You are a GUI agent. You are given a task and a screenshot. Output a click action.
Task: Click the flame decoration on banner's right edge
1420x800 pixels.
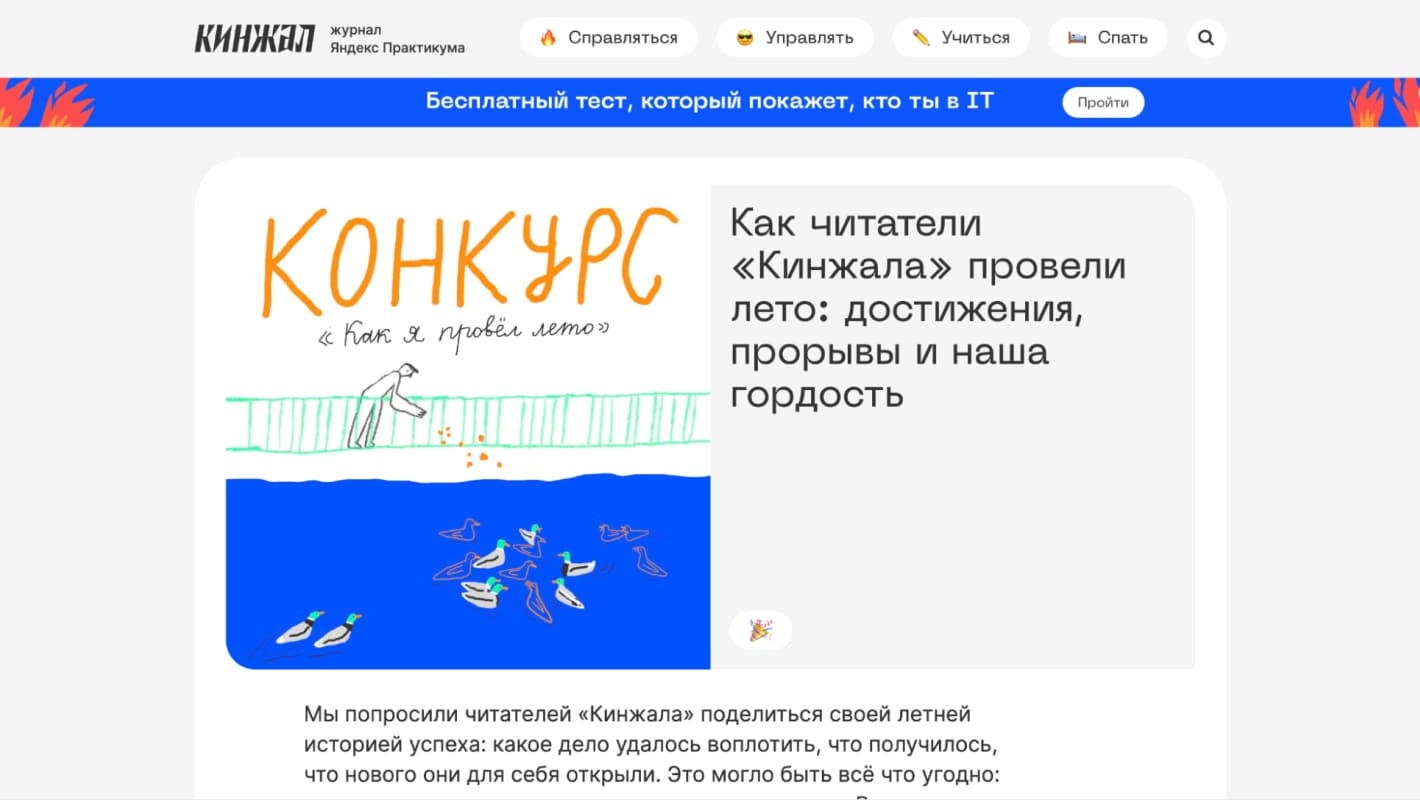pos(1384,103)
